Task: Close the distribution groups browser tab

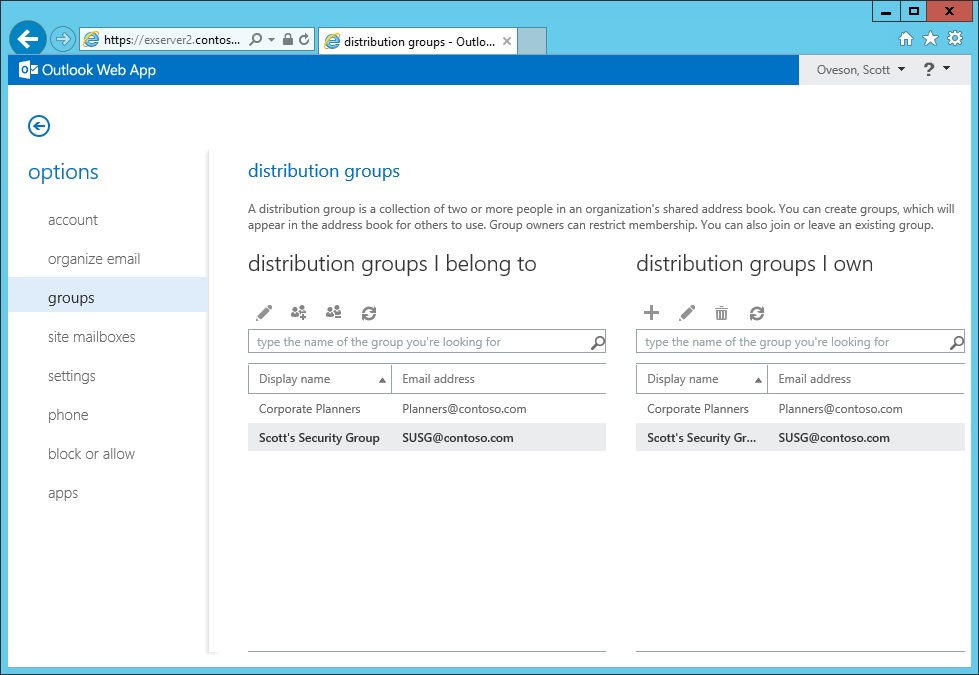Action: pos(507,41)
